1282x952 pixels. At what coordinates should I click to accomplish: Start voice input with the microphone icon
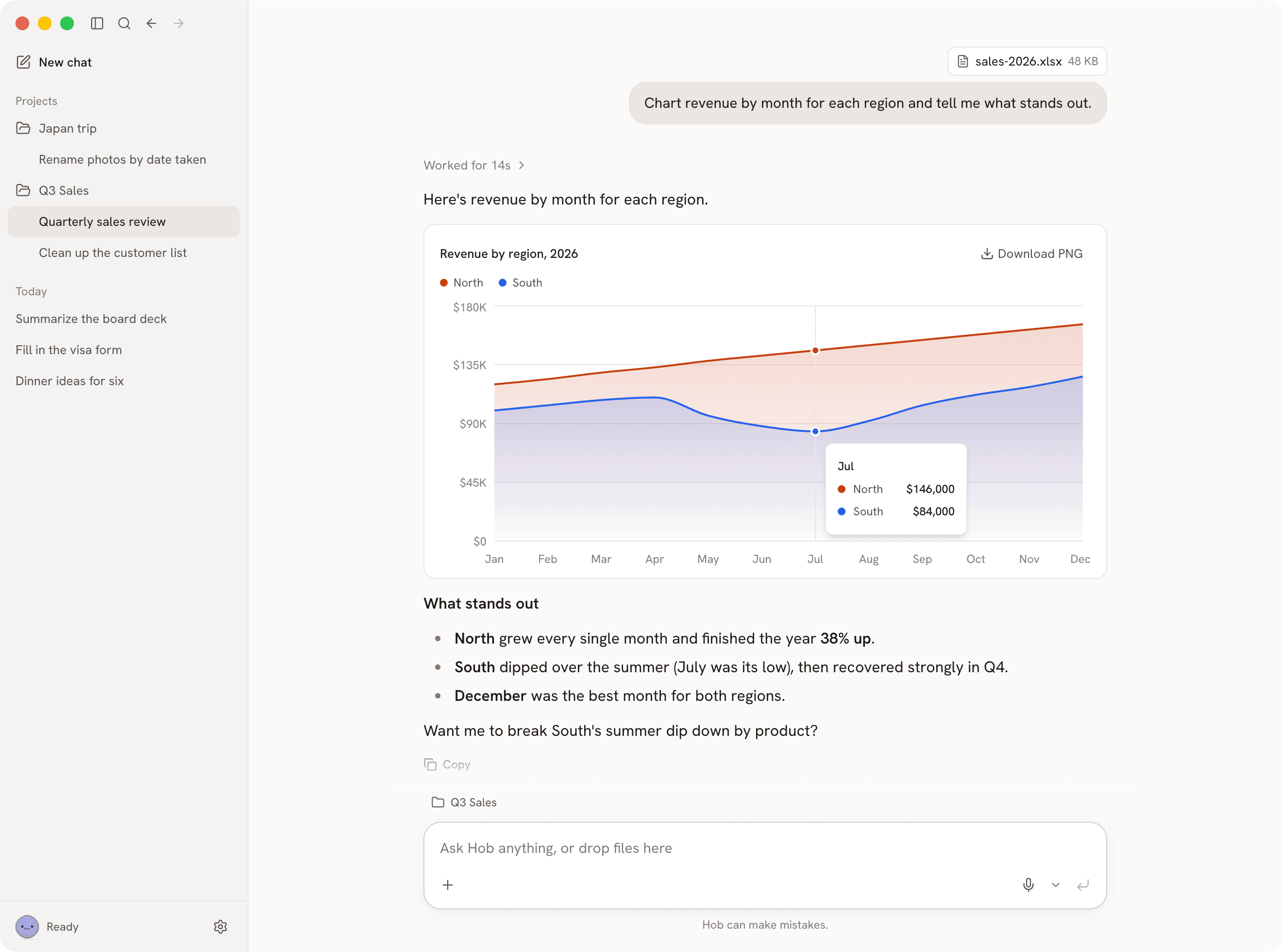1028,884
